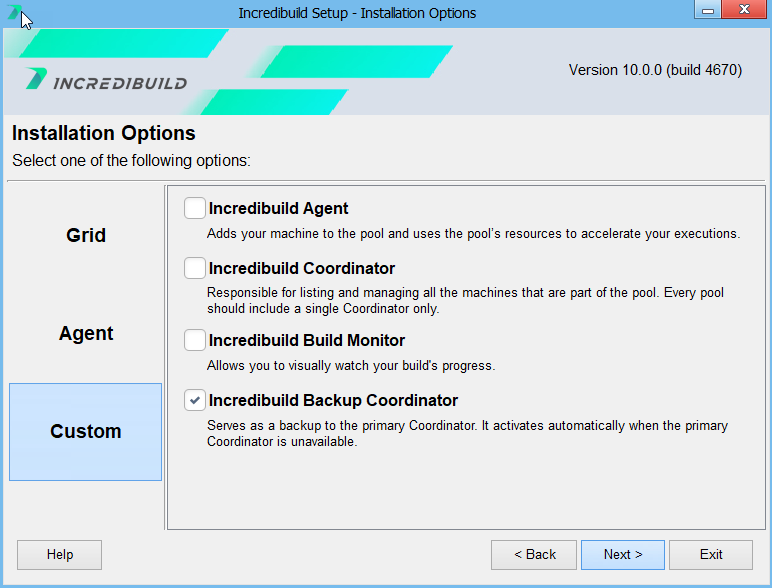This screenshot has width=772, height=588.
Task: Click the window title bar text
Action: (x=357, y=13)
